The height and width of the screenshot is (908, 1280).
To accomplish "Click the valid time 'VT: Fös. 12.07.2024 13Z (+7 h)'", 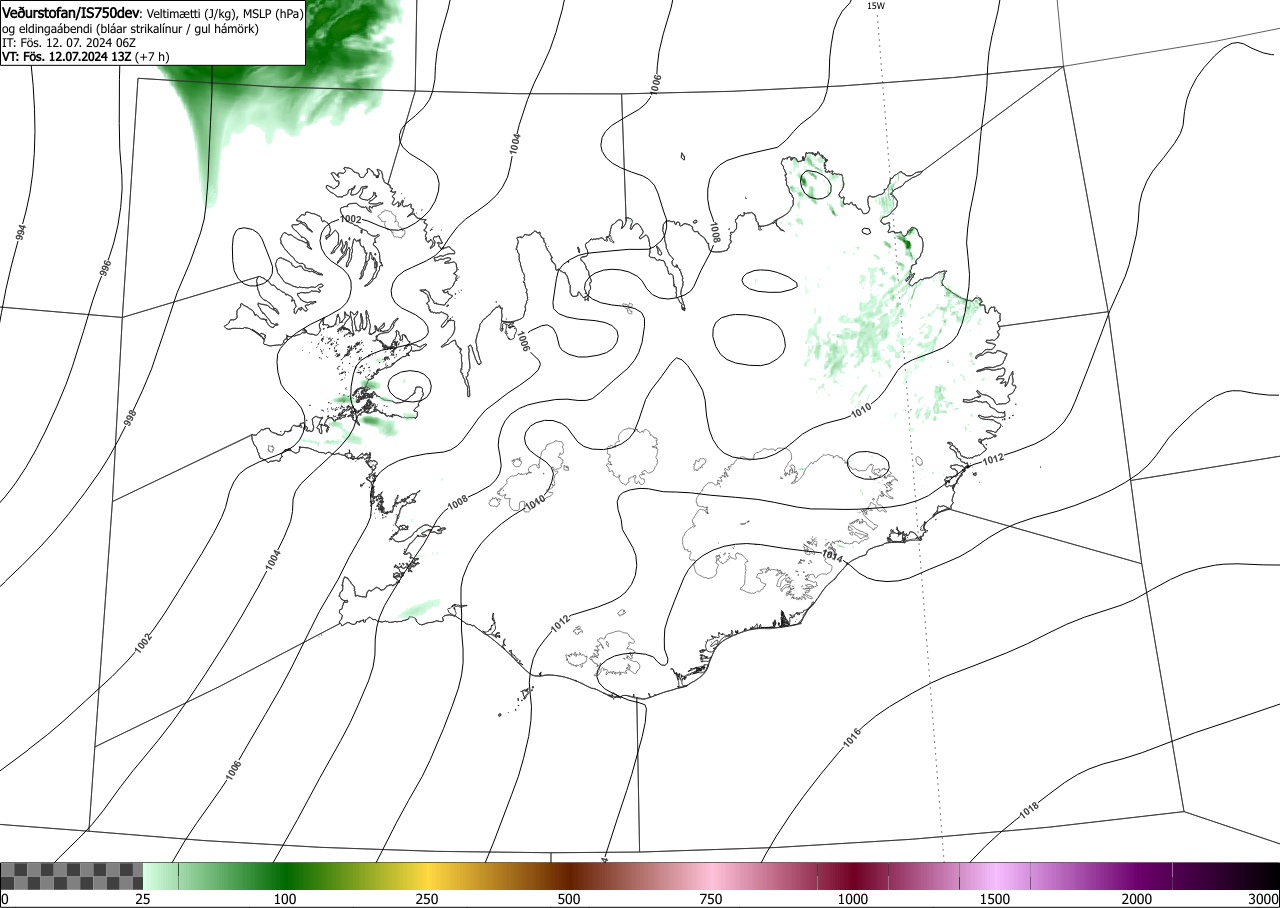I will tap(85, 57).
